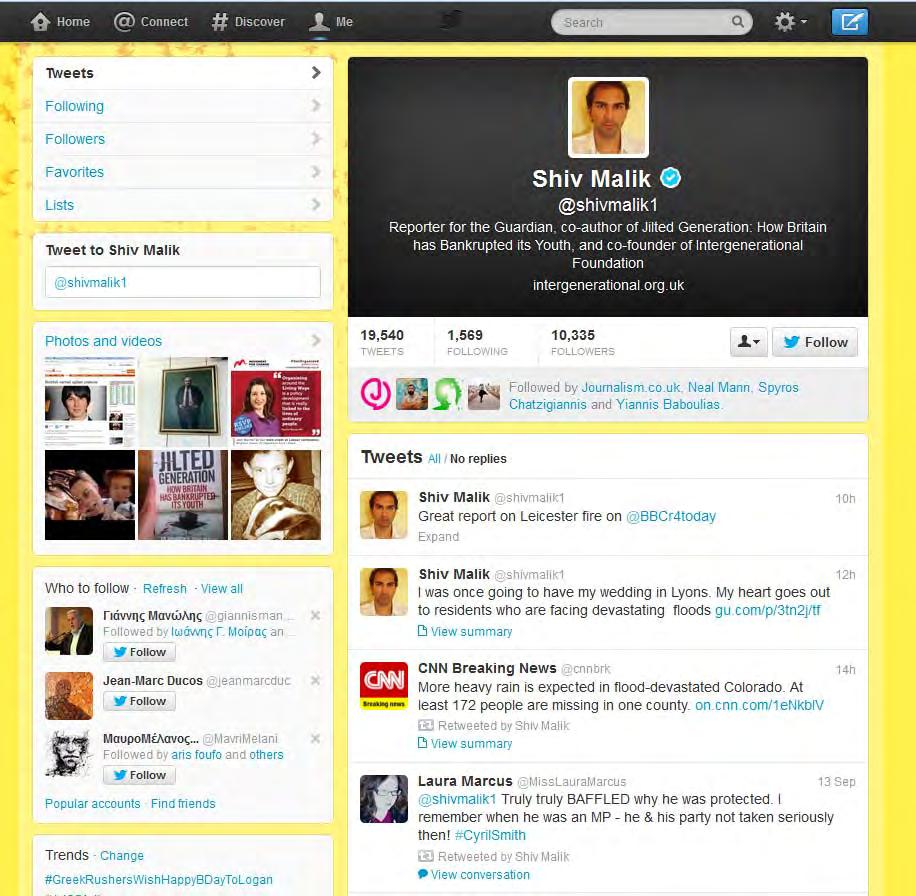
Task: Open the framed portrait painting photo
Action: pyautogui.click(x=183, y=402)
